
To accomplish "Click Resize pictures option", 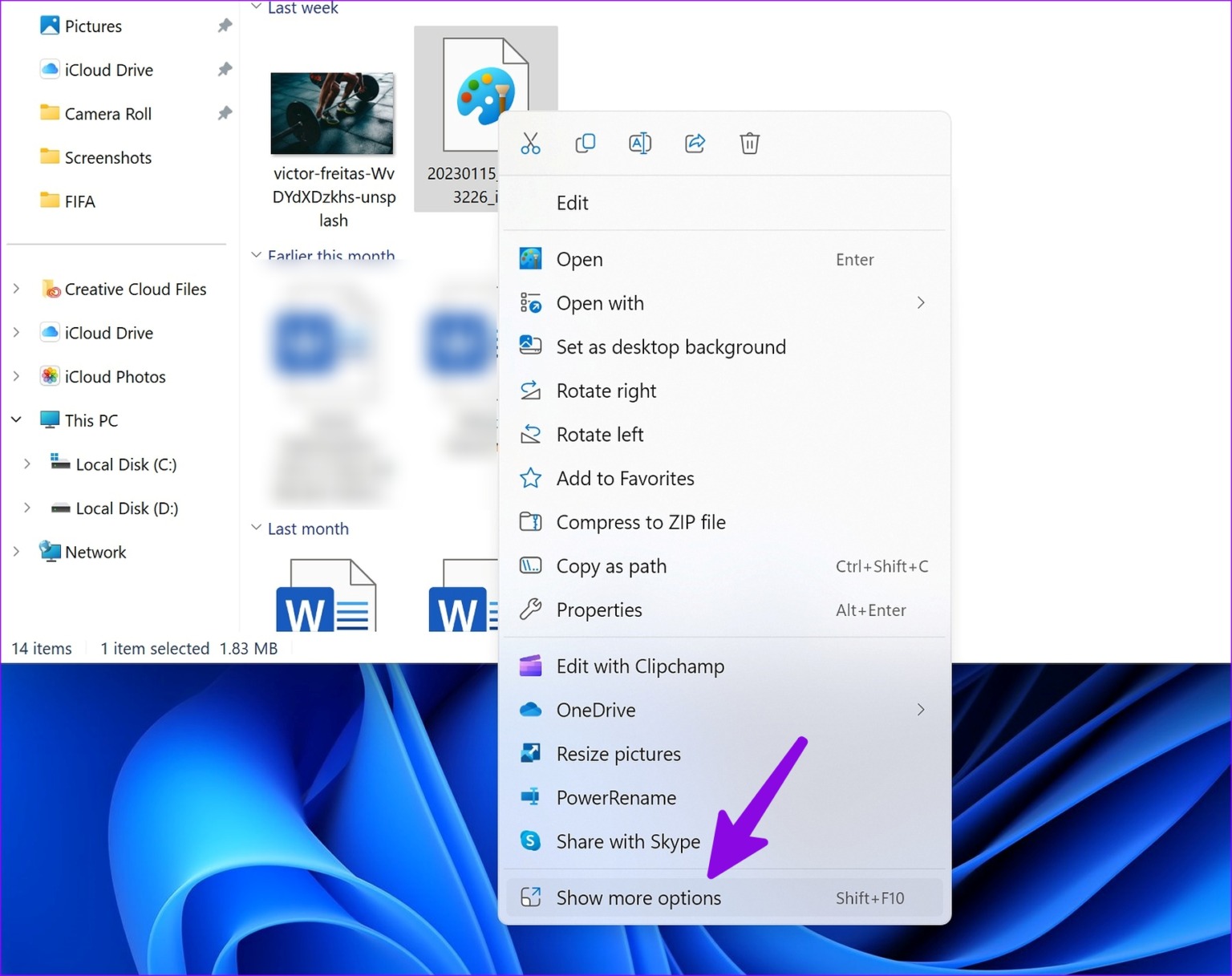I will (618, 753).
